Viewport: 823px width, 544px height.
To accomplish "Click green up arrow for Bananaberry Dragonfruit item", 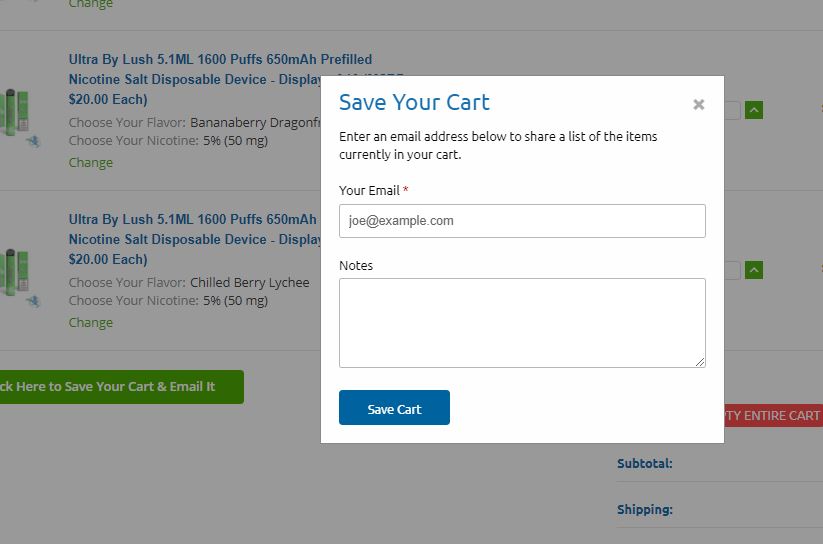I will [754, 110].
